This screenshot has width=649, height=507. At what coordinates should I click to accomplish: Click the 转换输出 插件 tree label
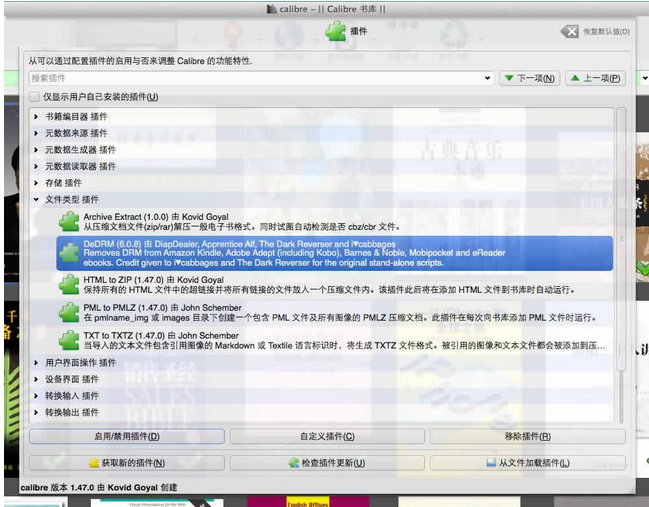pyautogui.click(x=72, y=412)
